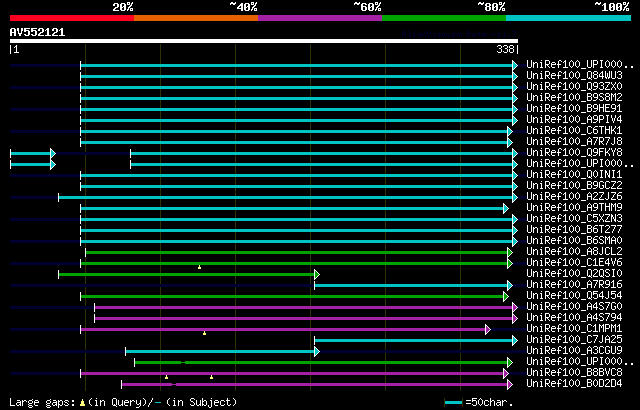640x410 pixels.
Task: Select the UniRef100_B8BVC8 label
Action: pyautogui.click(x=574, y=373)
